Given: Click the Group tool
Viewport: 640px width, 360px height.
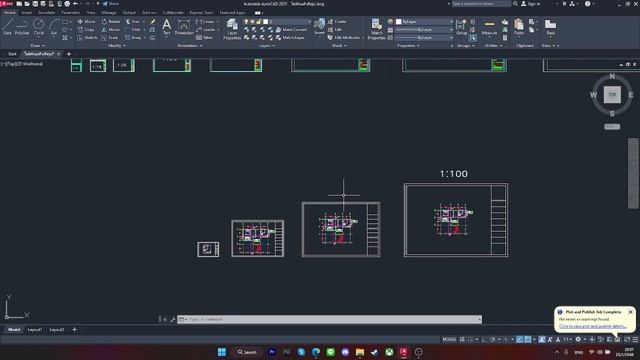Looking at the screenshot, I should [x=462, y=27].
